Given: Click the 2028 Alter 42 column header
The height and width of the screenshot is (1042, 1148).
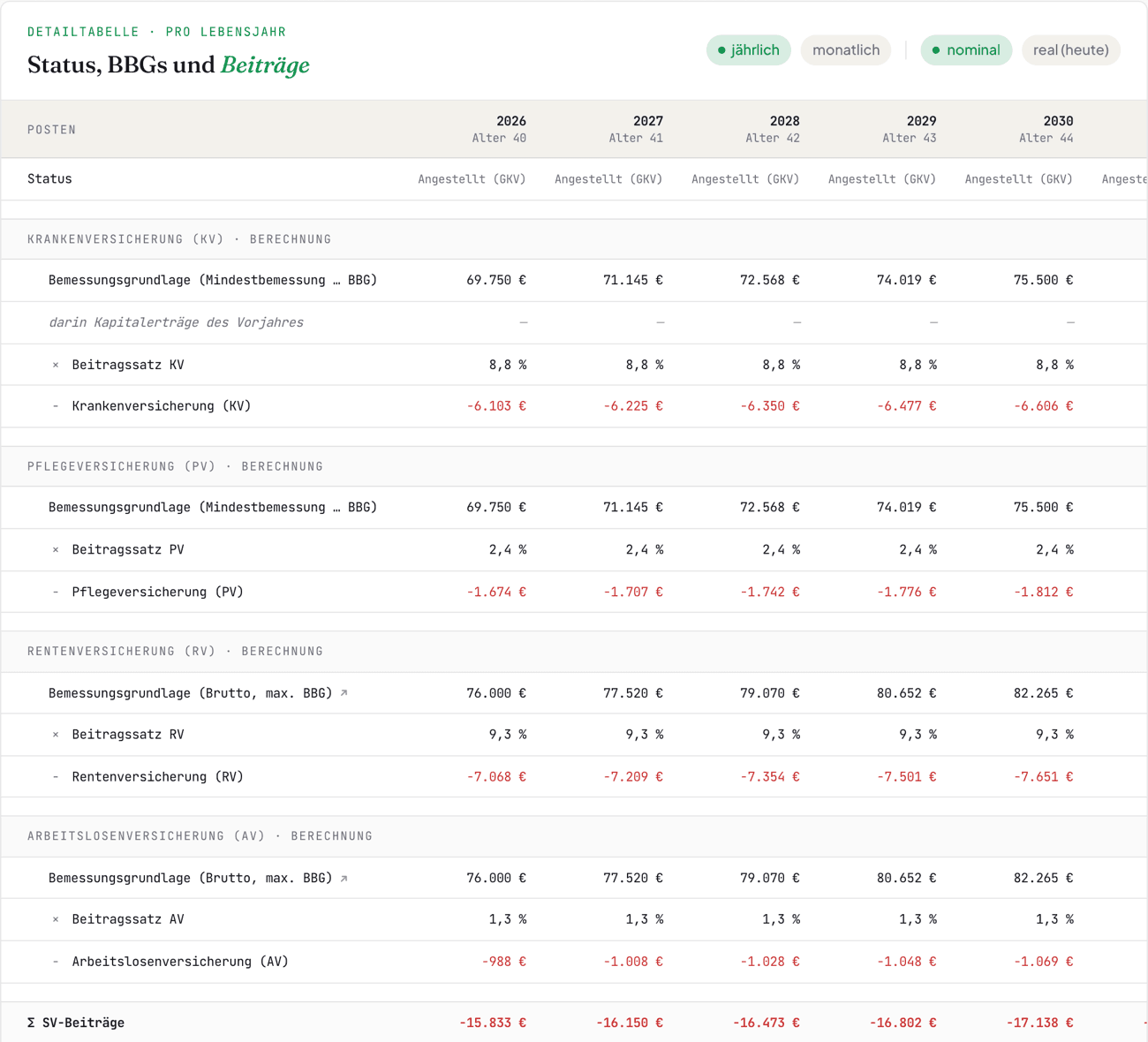Looking at the screenshot, I should point(773,129).
